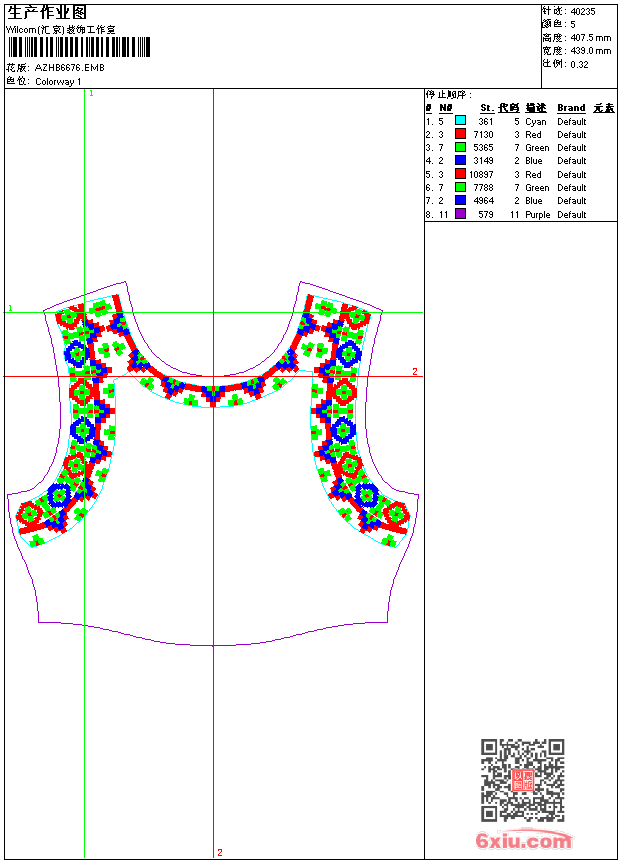
Task: Click the design filename AZHB6676.EMB
Action: 69,68
